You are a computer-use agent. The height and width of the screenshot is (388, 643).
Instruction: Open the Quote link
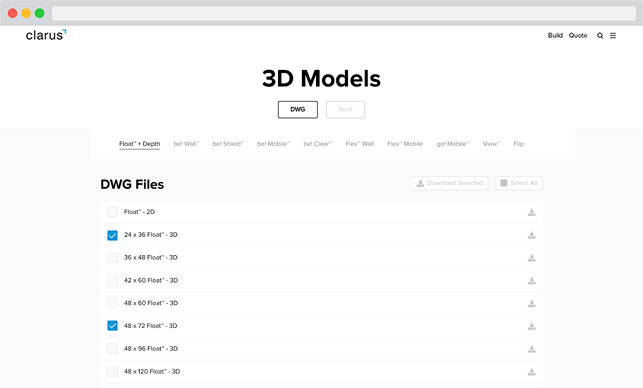pyautogui.click(x=578, y=36)
